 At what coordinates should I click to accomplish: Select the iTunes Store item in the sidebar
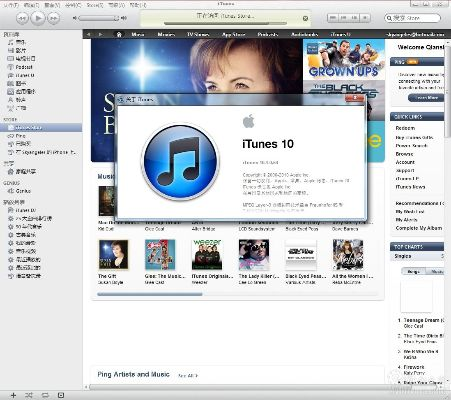pyautogui.click(x=41, y=127)
